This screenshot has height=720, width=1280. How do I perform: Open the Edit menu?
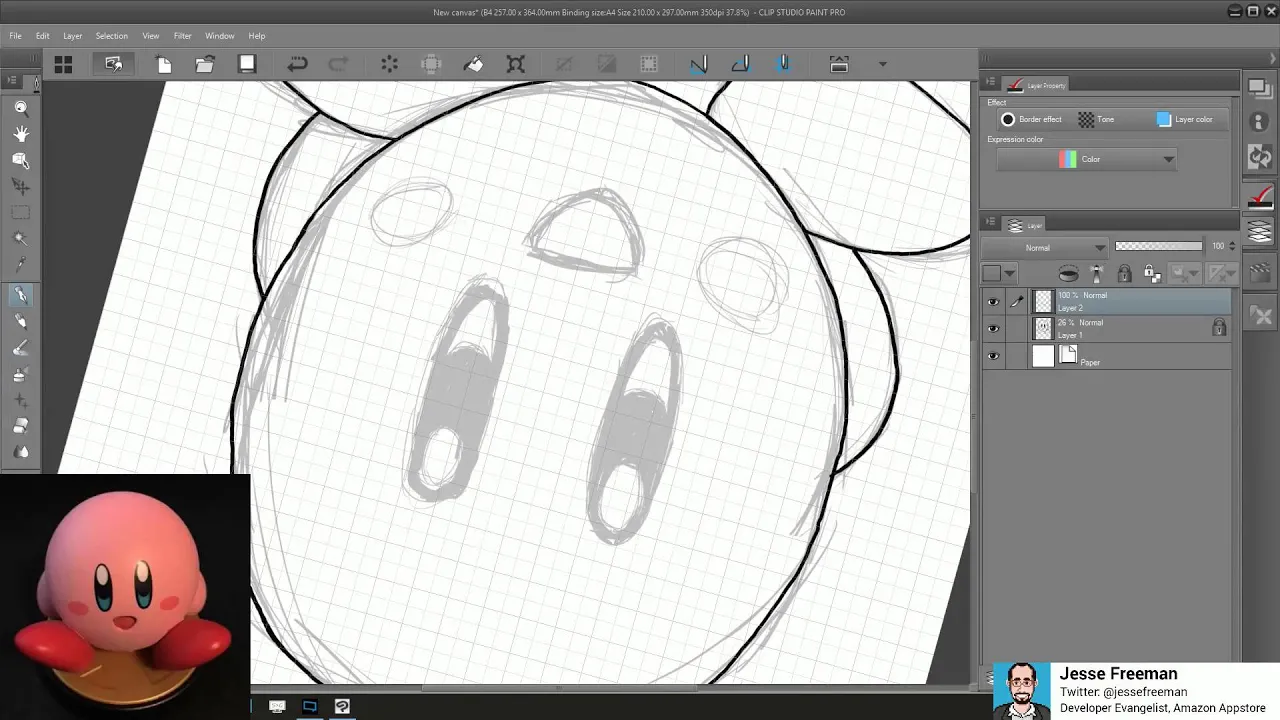click(x=42, y=36)
